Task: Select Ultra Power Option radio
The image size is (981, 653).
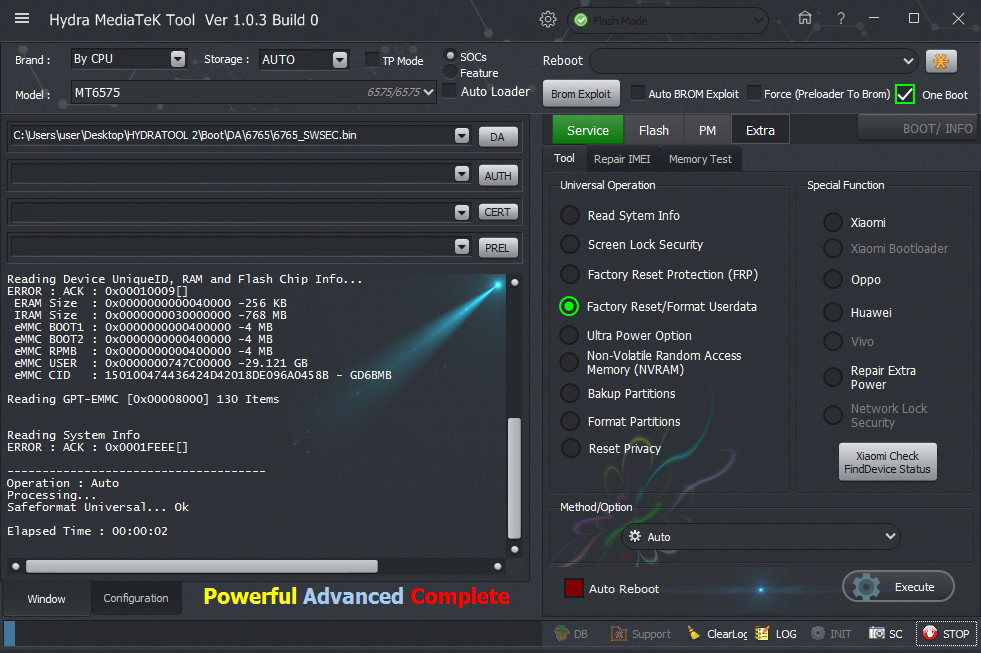Action: 569,335
